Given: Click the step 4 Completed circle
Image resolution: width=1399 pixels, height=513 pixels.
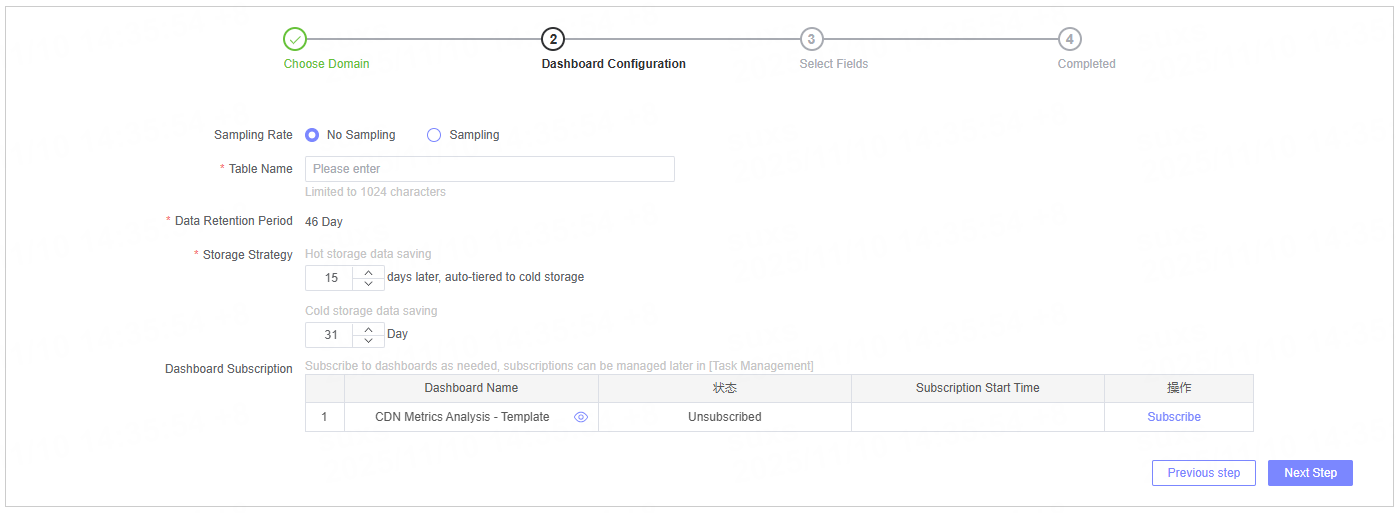Looking at the screenshot, I should point(1069,39).
